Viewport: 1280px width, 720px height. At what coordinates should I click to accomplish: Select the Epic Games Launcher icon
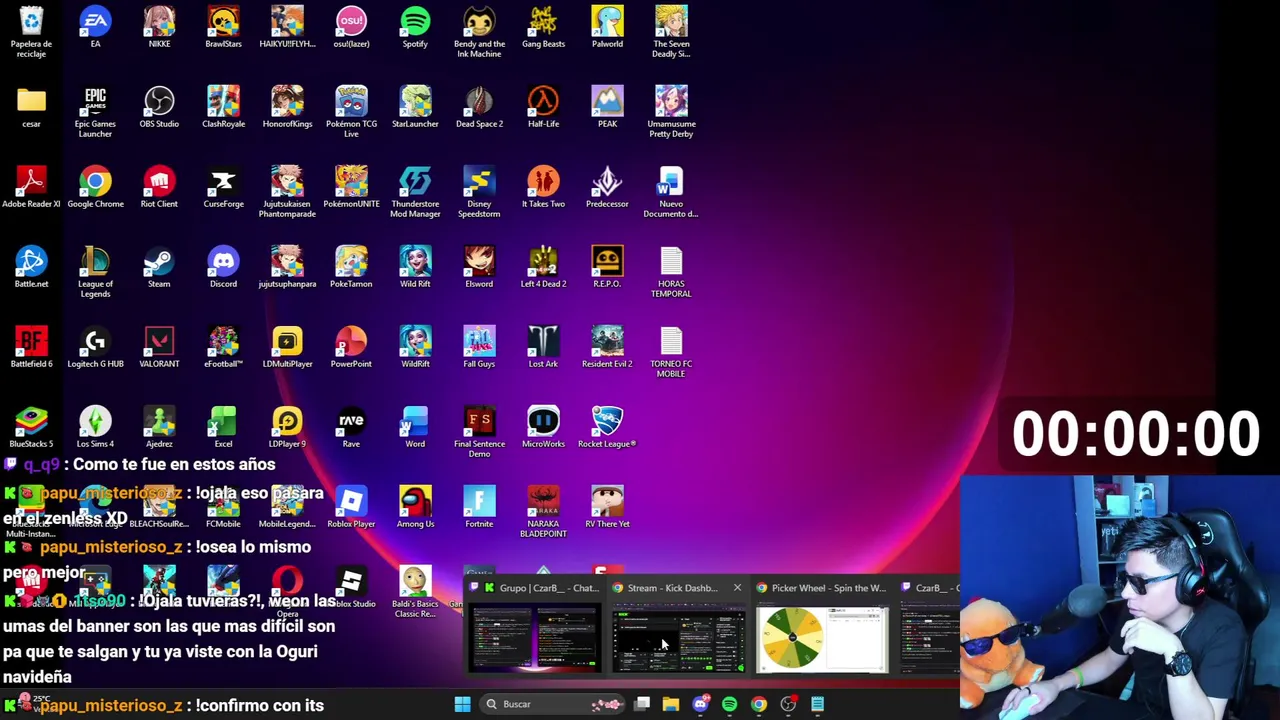coord(95,111)
